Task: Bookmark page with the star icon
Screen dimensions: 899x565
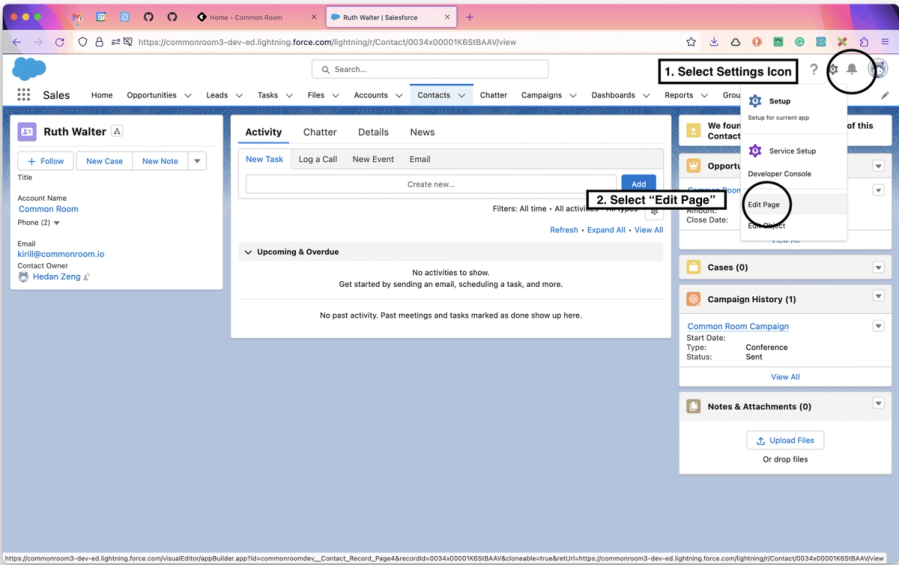Action: [691, 42]
